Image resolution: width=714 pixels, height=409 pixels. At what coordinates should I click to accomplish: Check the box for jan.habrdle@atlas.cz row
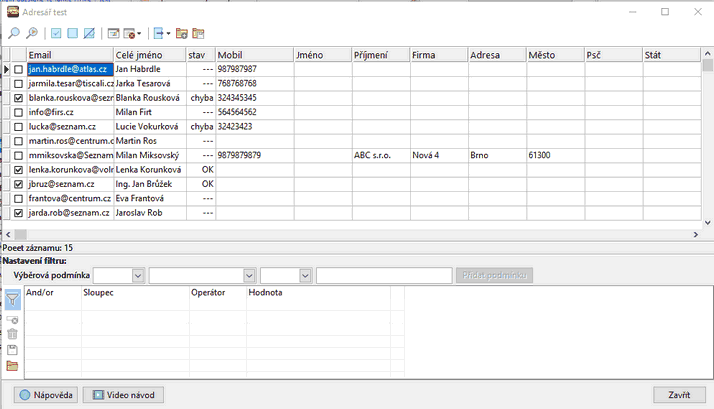[19, 70]
